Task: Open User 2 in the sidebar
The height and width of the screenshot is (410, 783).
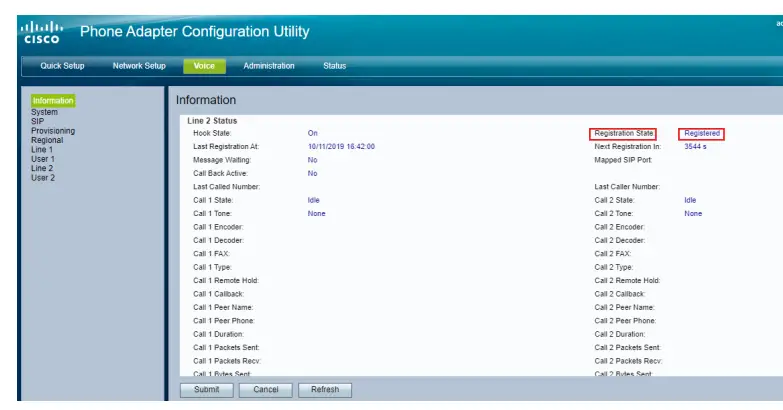Action: (x=43, y=178)
